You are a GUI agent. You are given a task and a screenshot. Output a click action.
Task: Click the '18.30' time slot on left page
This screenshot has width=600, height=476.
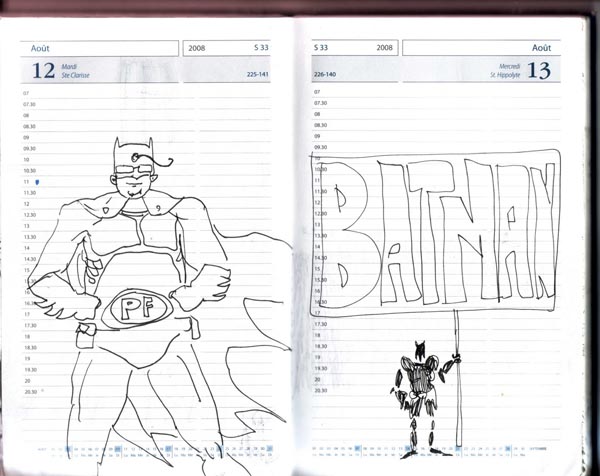tap(30, 347)
